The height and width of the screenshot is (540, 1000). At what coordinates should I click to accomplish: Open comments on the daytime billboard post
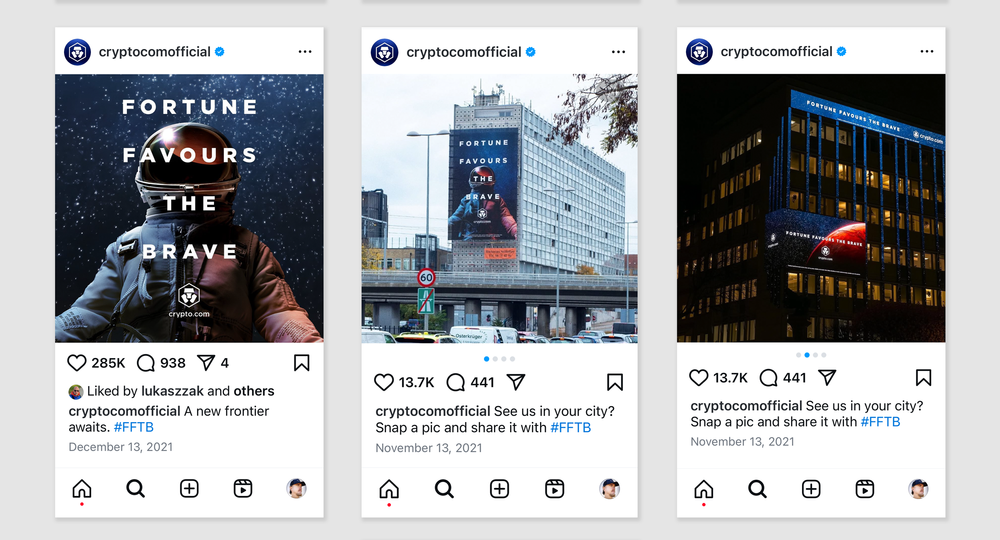coord(455,382)
